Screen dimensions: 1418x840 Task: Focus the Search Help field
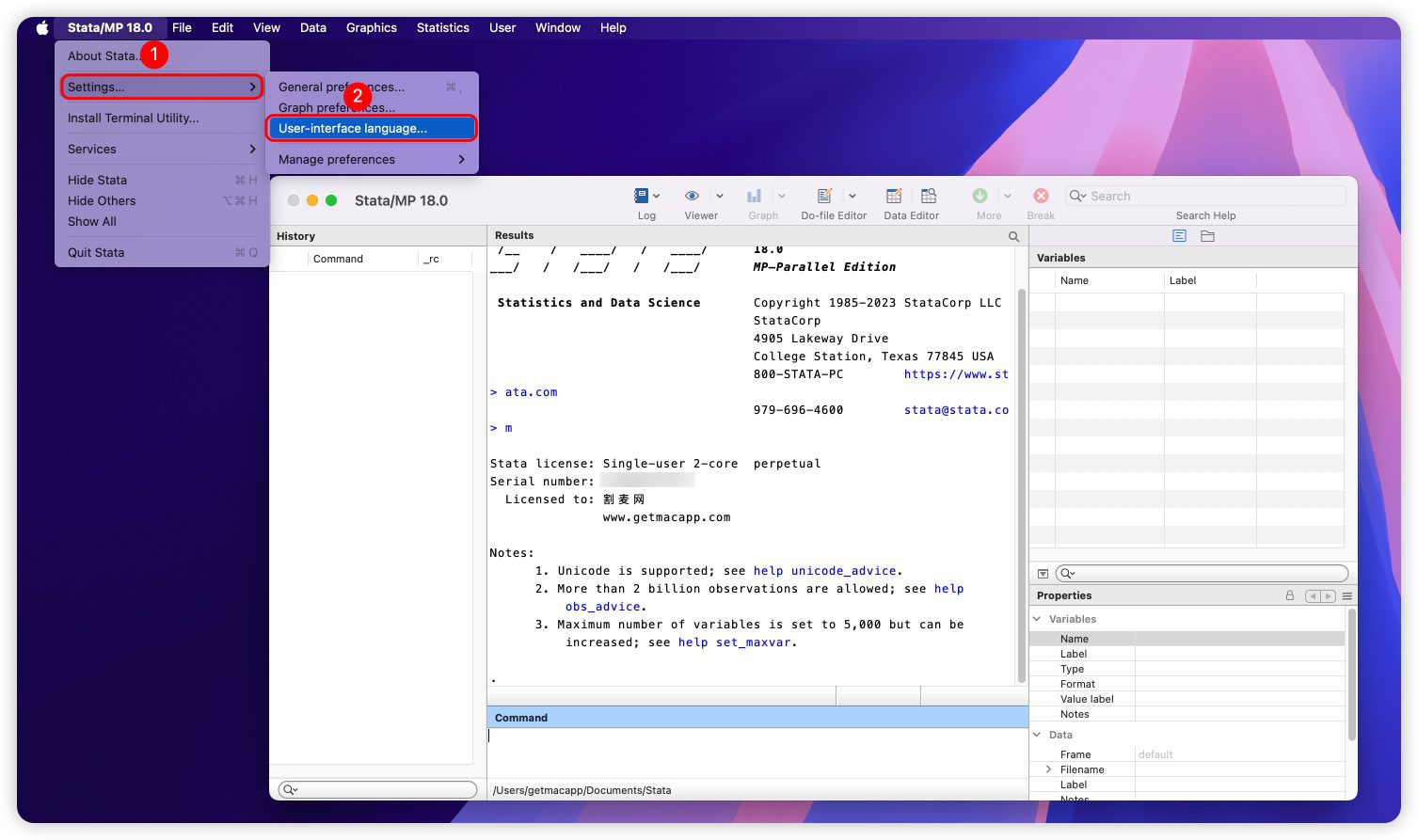(1214, 196)
